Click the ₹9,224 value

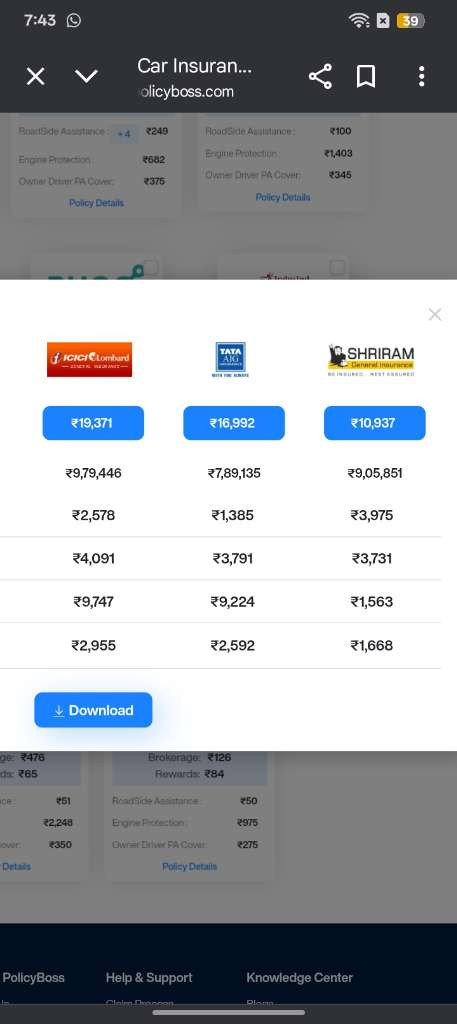pos(232,601)
